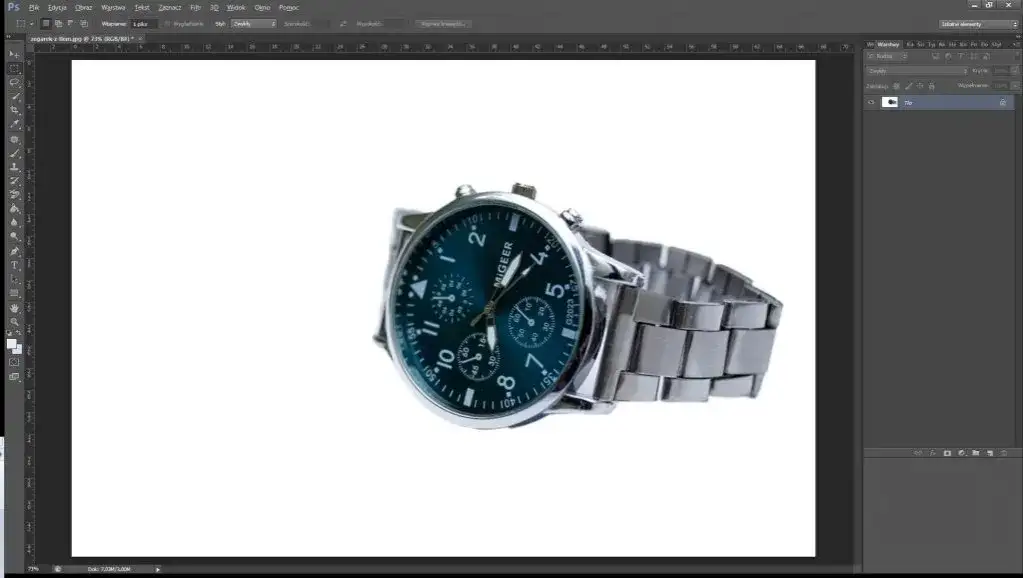Switch to the Warstwy panel tab
Viewport: 1023px width, 578px height.
click(887, 44)
